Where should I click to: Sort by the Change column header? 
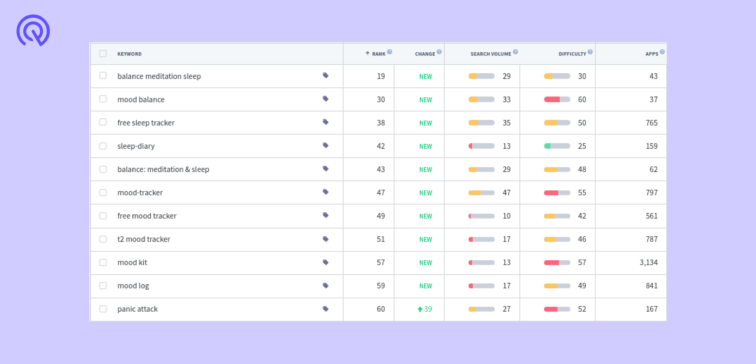pos(425,54)
